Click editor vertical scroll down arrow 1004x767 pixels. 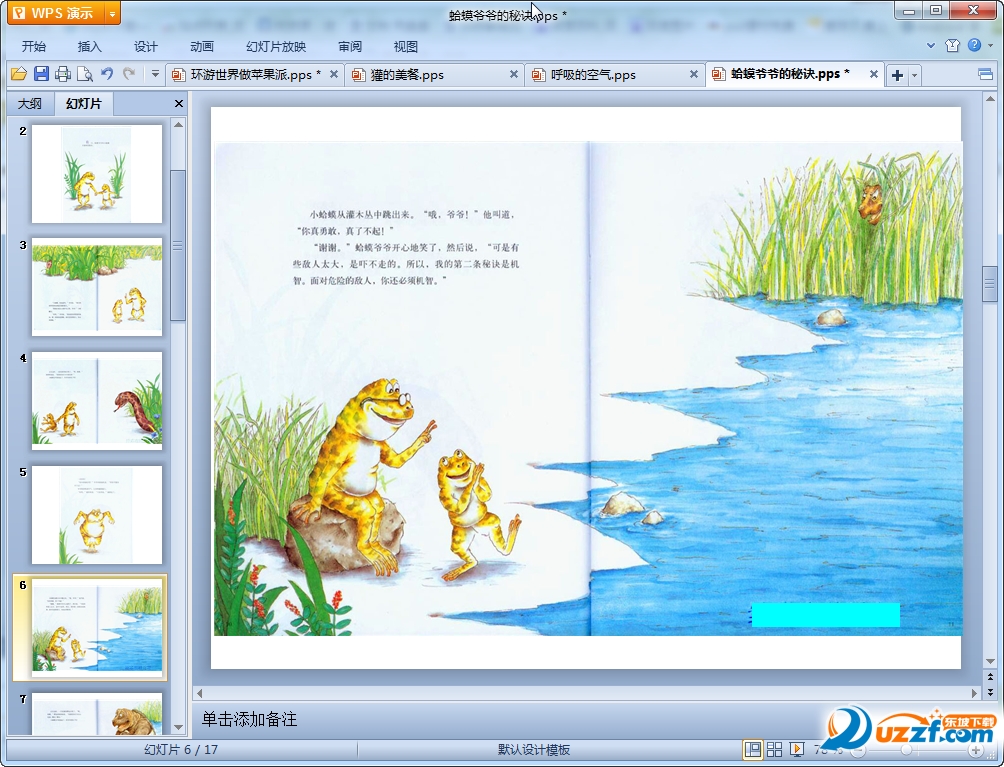[990, 661]
